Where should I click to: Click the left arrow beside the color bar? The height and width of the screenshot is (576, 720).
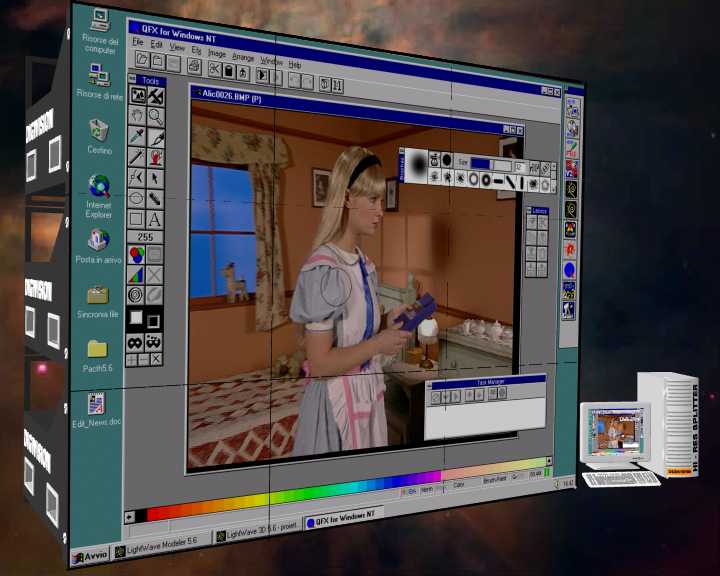coord(129,517)
